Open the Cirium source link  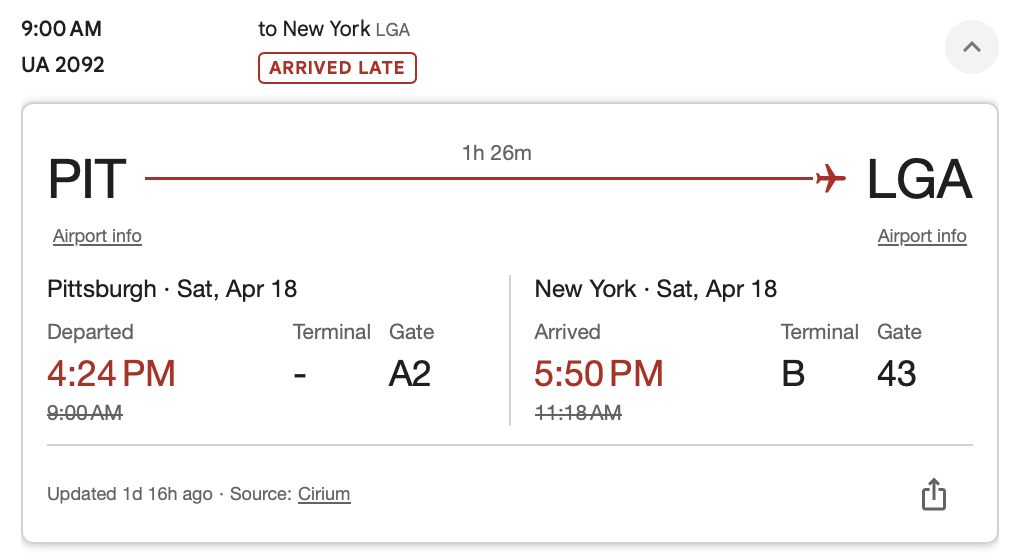[x=324, y=494]
